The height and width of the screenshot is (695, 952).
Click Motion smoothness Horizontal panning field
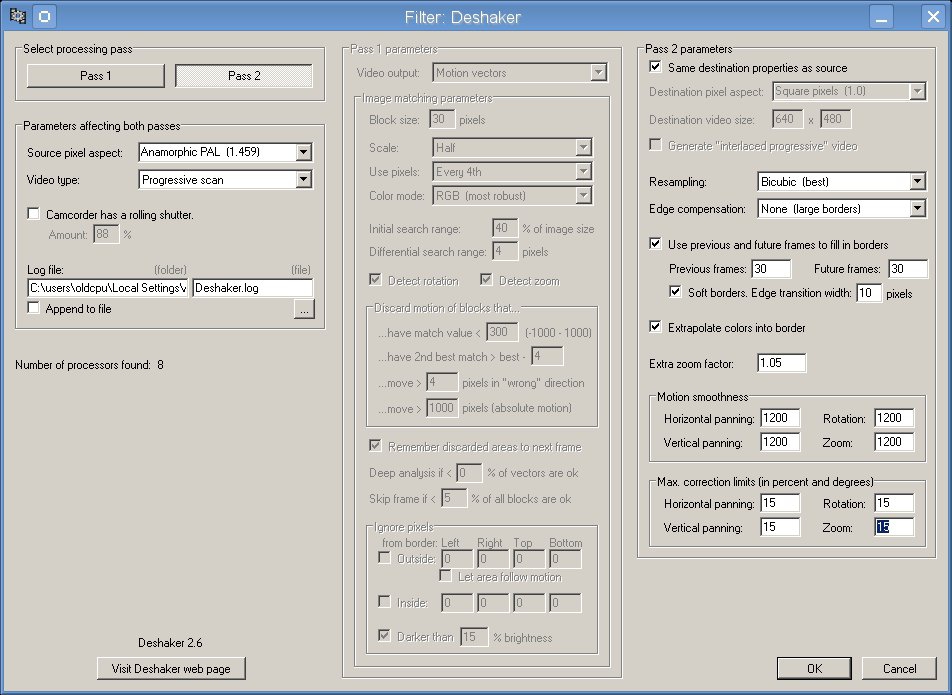pos(780,418)
